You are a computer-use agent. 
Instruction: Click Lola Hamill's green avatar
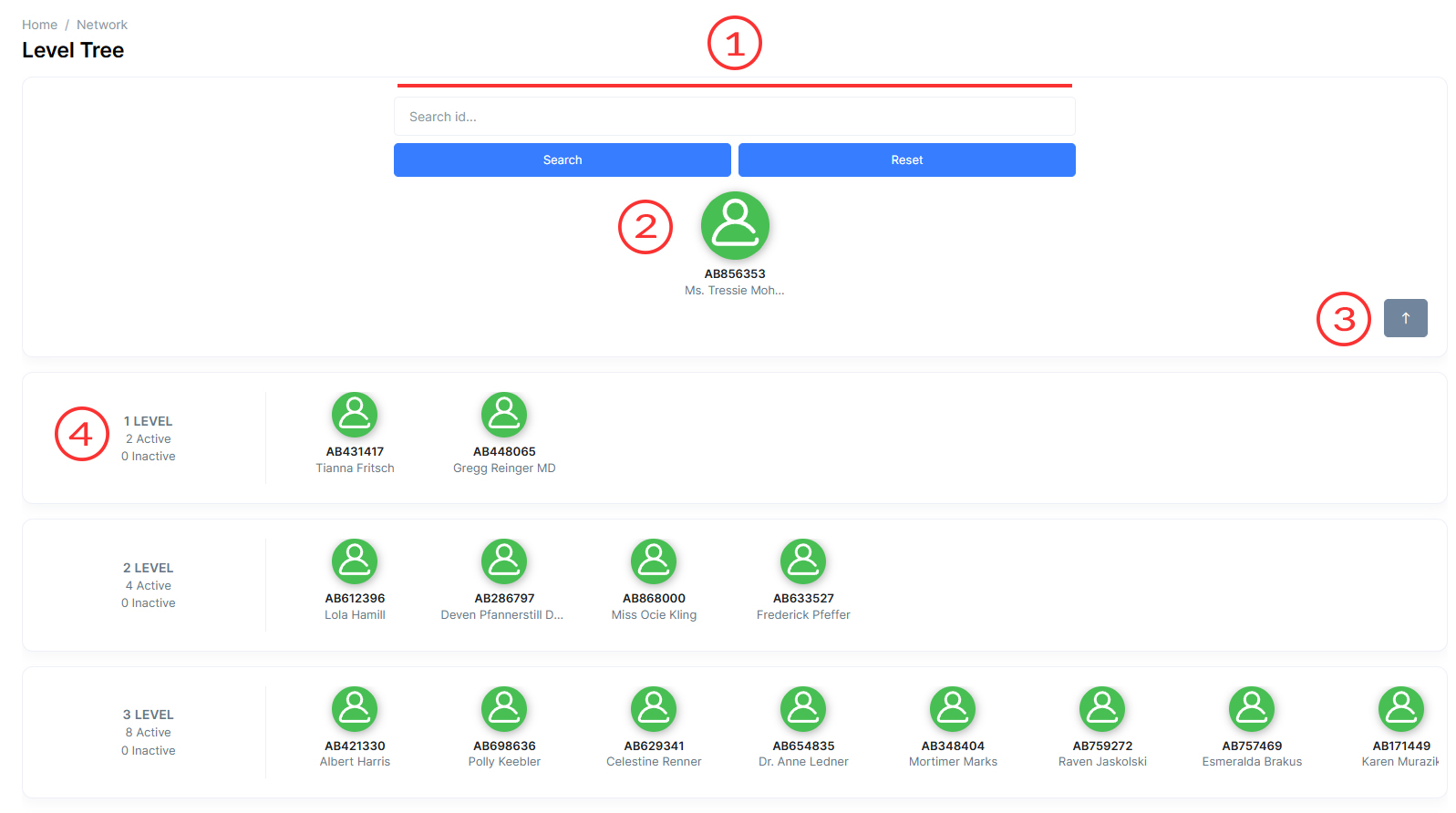[x=355, y=561]
